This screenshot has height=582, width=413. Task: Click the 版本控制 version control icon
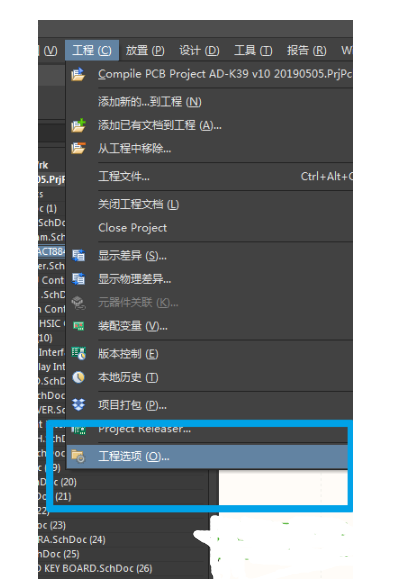click(x=78, y=353)
